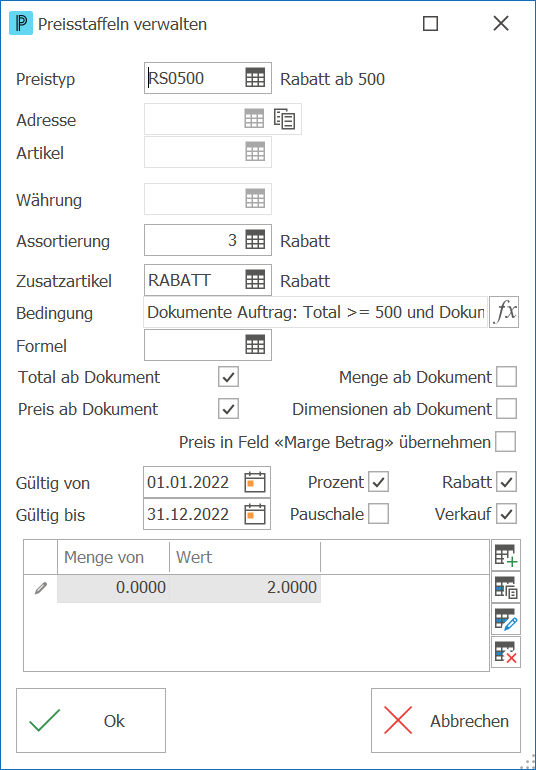Toggle the Prozent checkbox
The image size is (536, 770).
pyautogui.click(x=378, y=482)
